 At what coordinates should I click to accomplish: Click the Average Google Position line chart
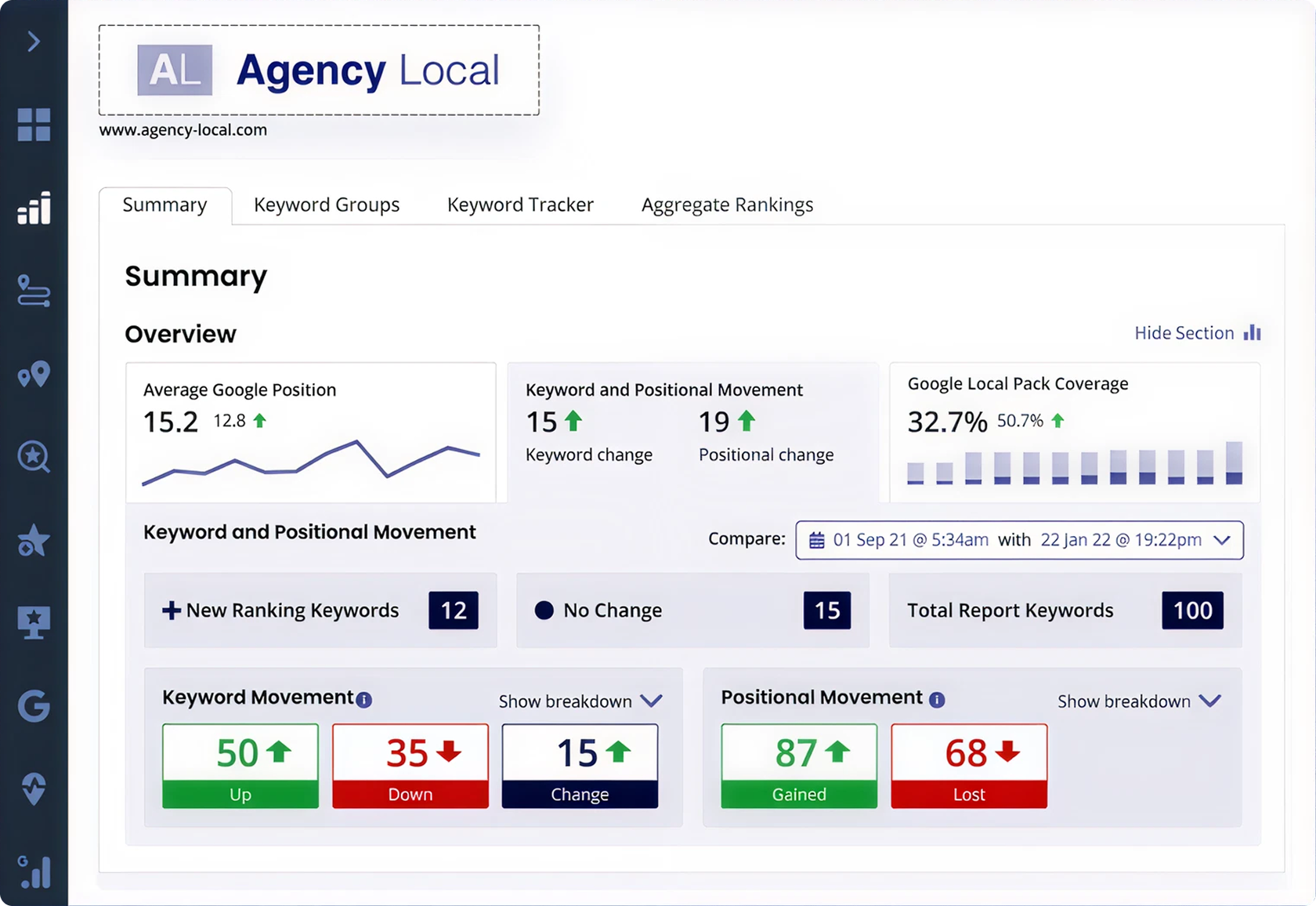click(x=311, y=463)
